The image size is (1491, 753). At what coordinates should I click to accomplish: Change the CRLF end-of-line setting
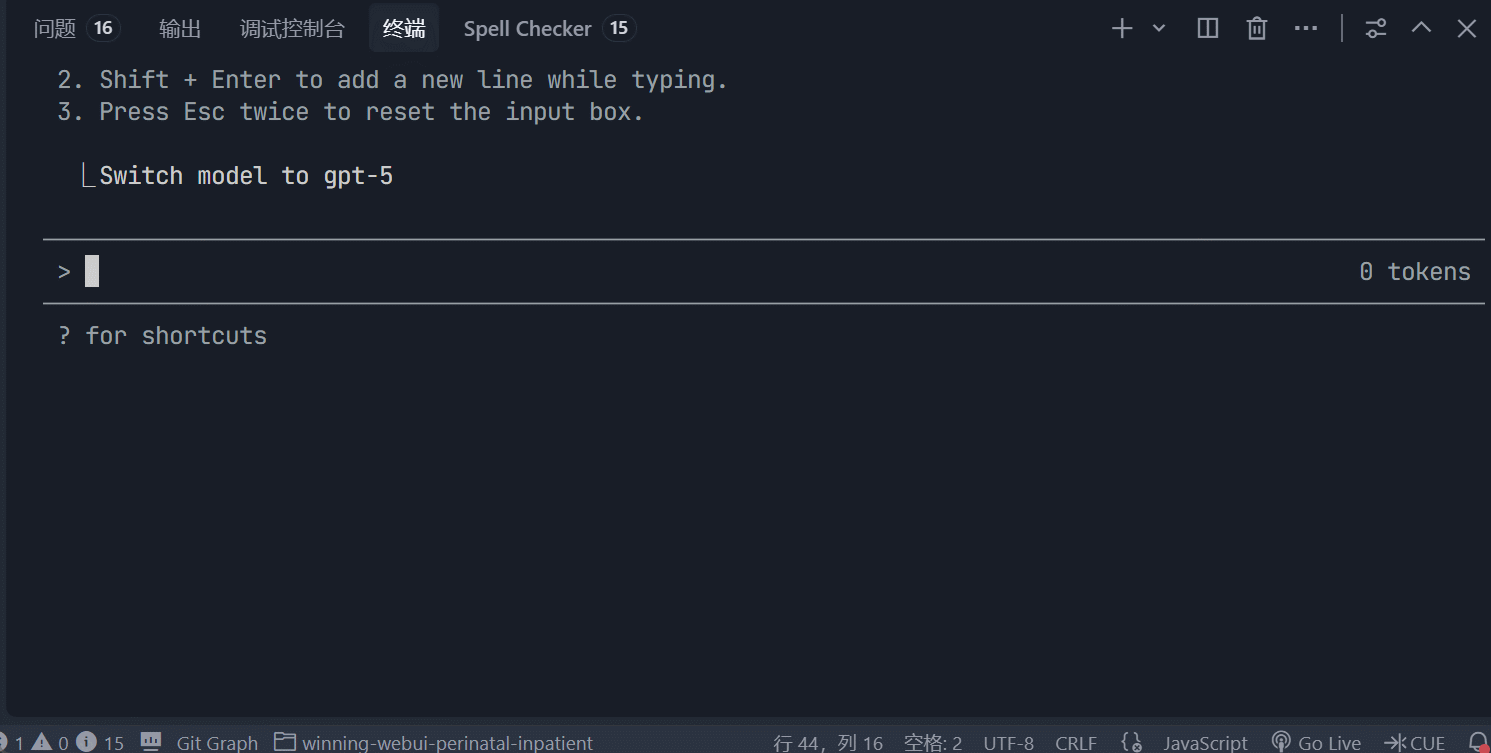click(1076, 742)
